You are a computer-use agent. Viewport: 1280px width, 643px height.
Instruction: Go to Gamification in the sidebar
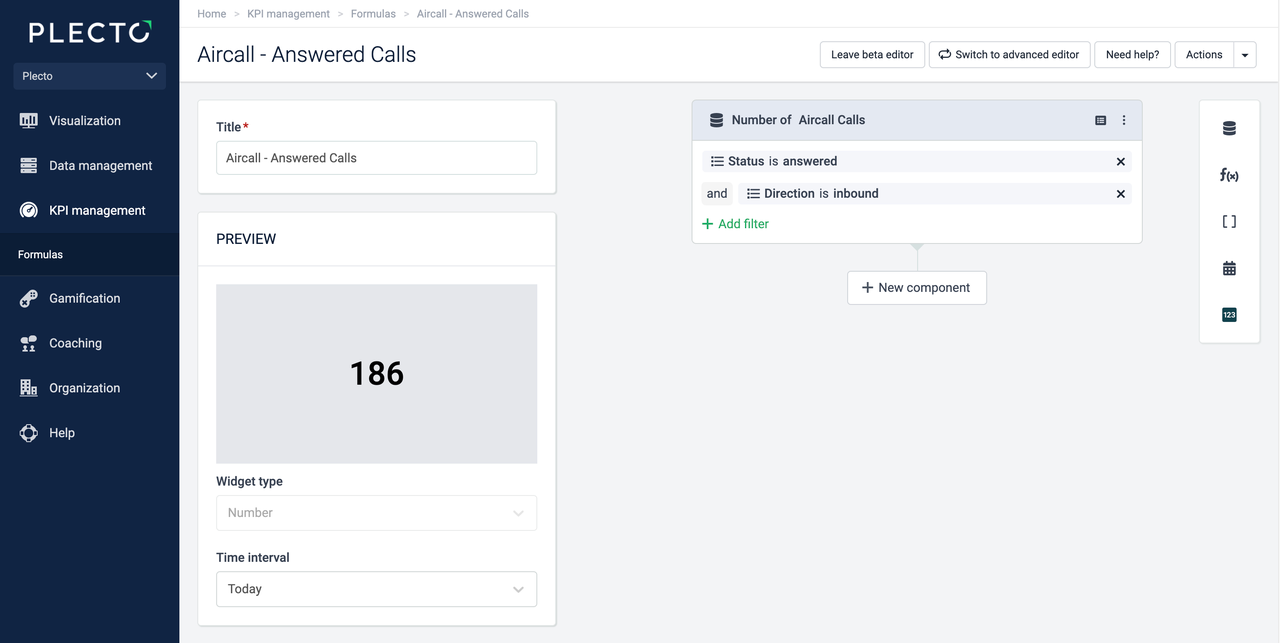(84, 298)
